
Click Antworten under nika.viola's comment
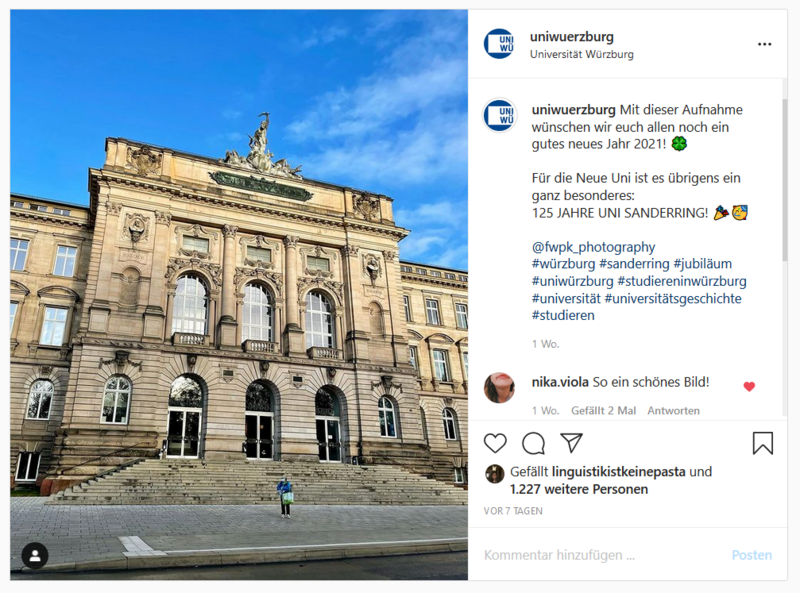673,410
